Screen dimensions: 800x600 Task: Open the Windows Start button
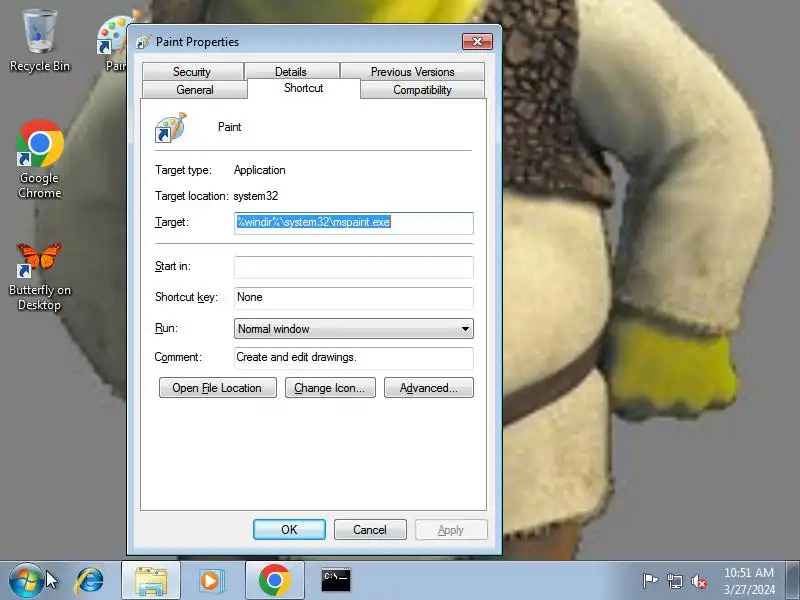(26, 581)
